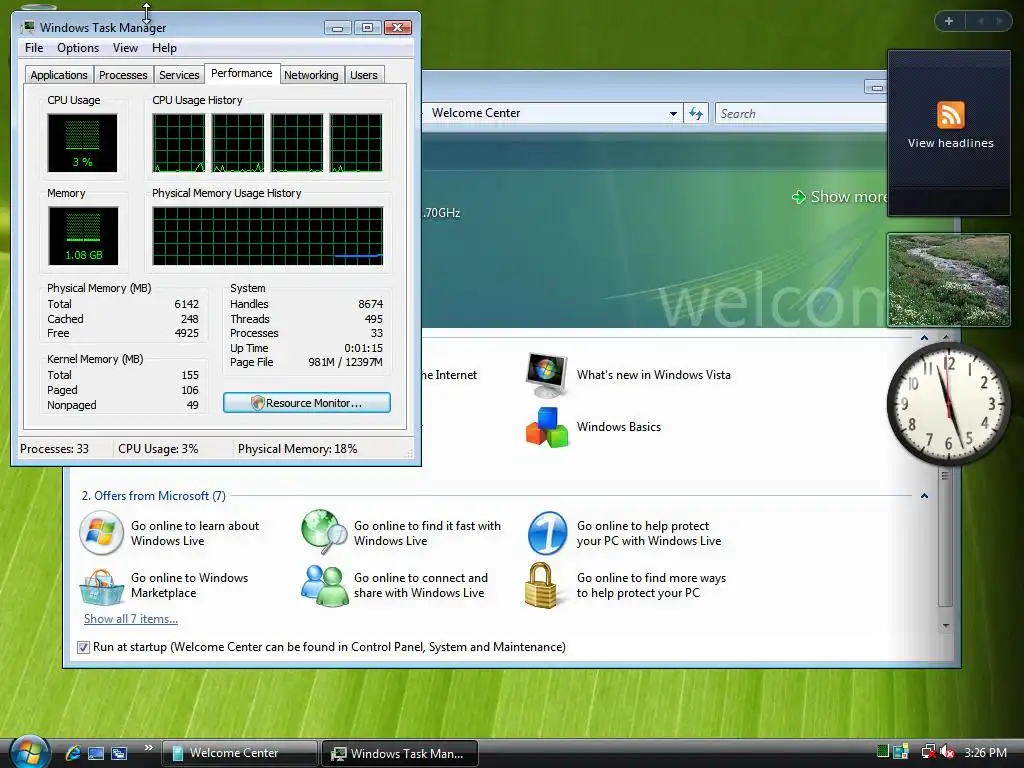Click Physical Memory Total value 6142
The width and height of the screenshot is (1024, 768).
186,304
